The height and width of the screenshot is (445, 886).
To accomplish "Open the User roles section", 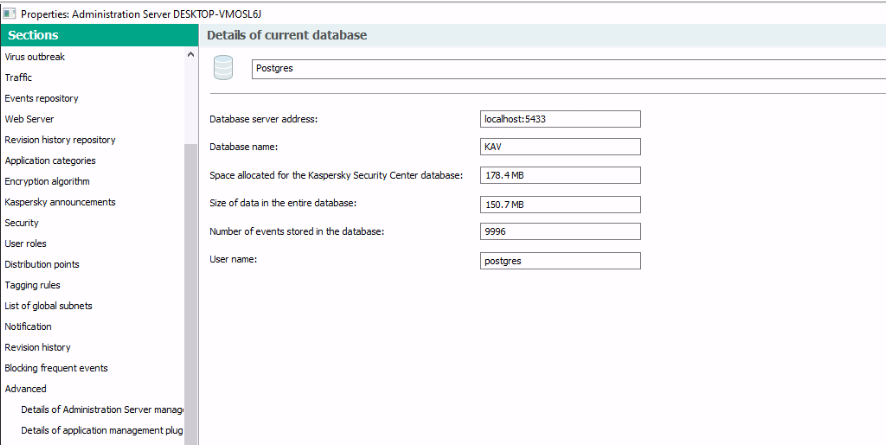I will tap(25, 243).
